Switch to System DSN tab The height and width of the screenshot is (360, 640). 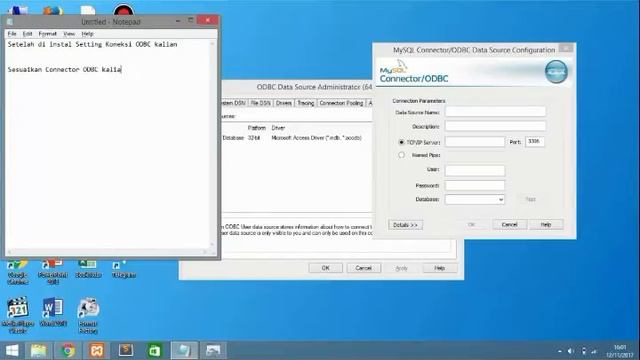click(x=234, y=103)
